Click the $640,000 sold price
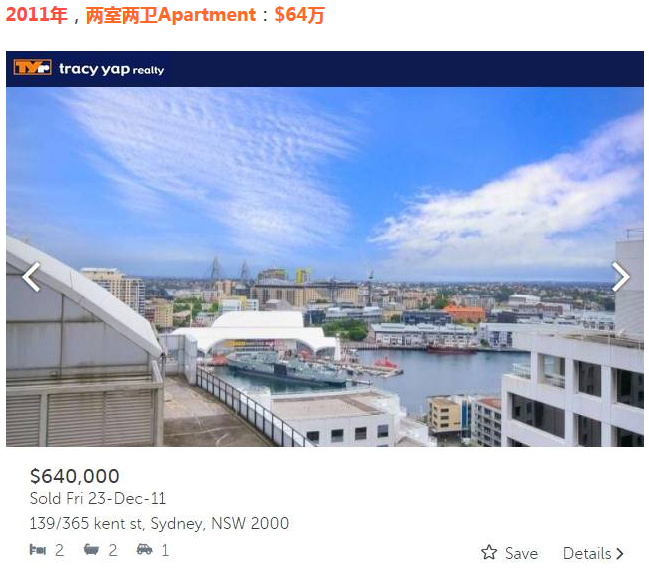 (x=75, y=476)
